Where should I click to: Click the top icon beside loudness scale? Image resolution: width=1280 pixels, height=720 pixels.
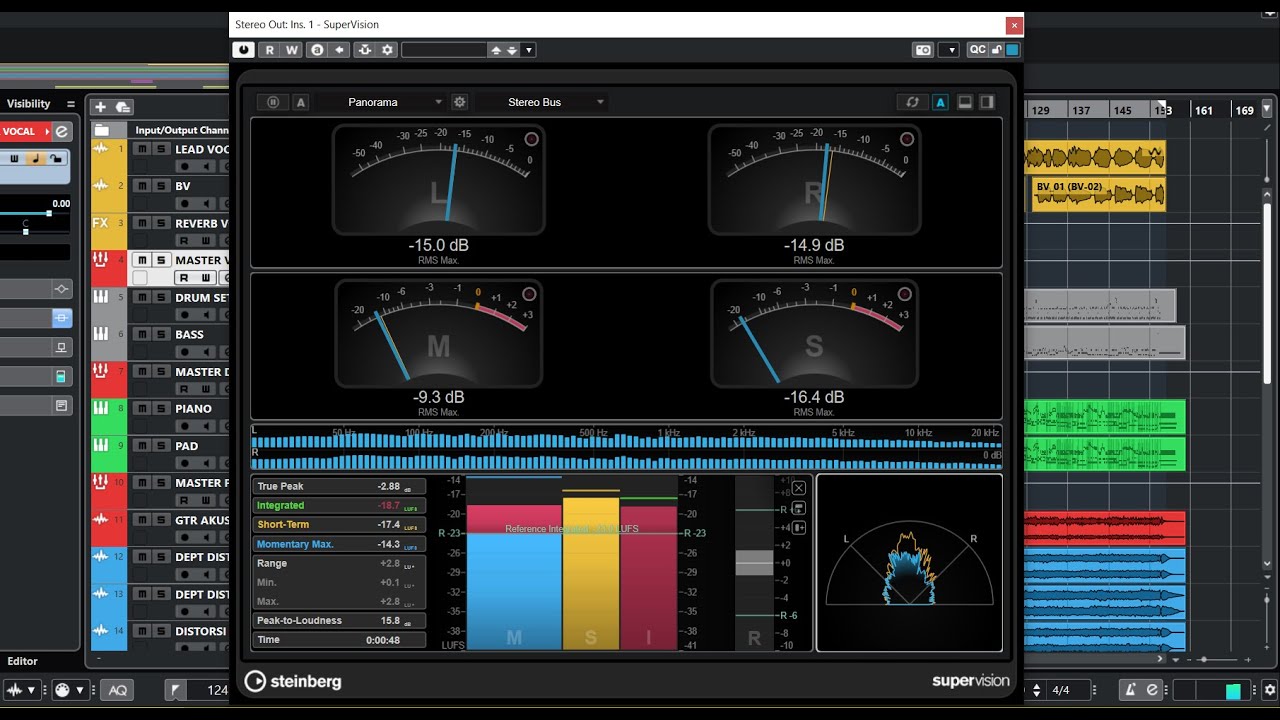(x=798, y=488)
